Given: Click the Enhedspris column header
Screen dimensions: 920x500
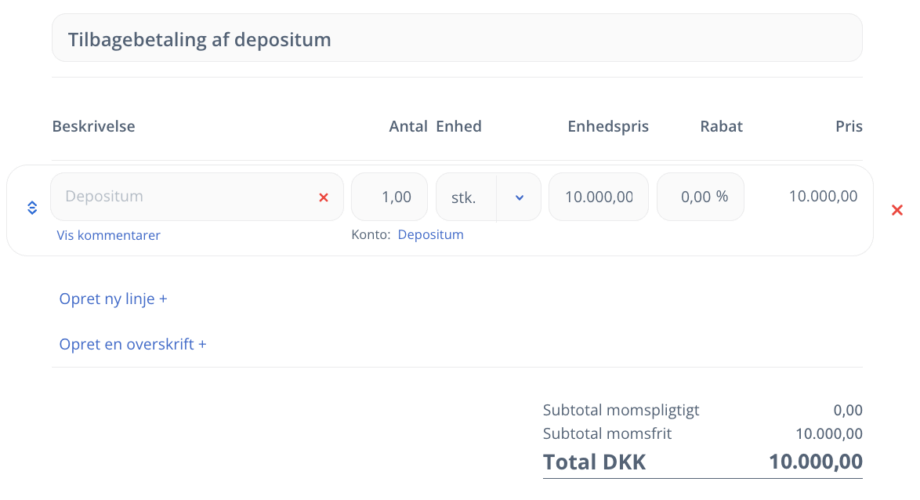Looking at the screenshot, I should 608,126.
